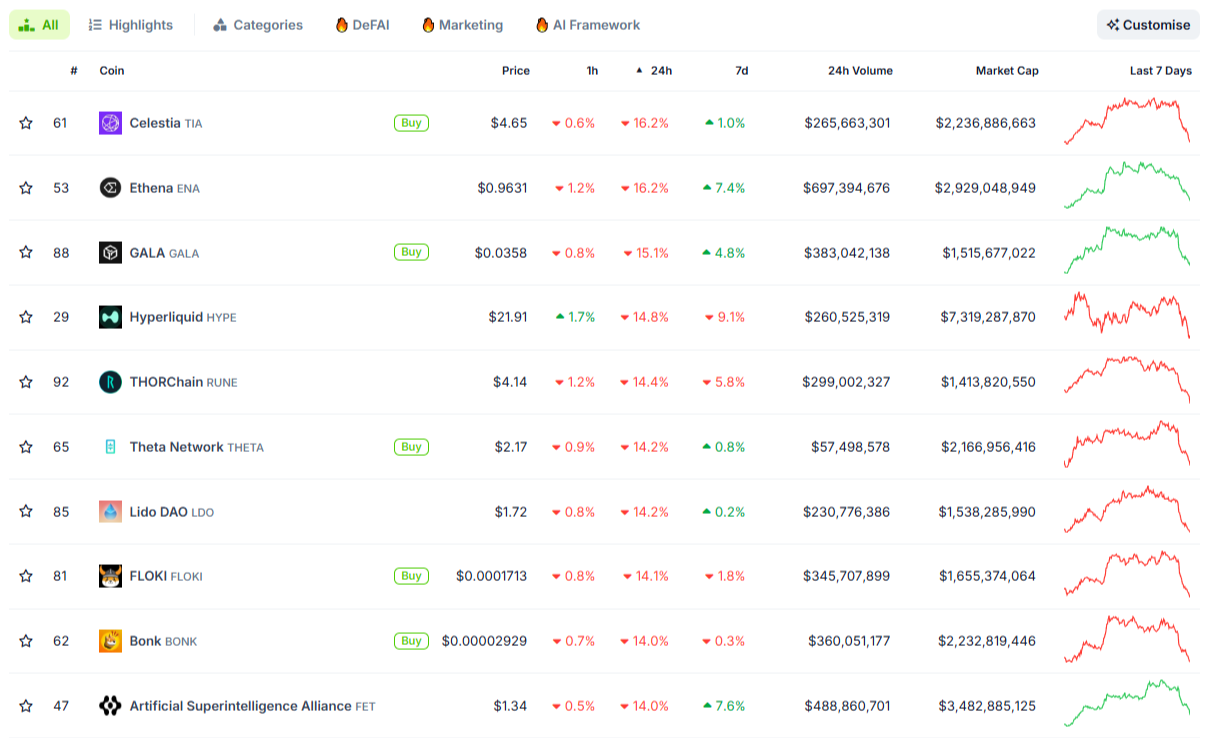Switch to the Highlights tab
This screenshot has width=1209, height=738.
click(x=130, y=25)
